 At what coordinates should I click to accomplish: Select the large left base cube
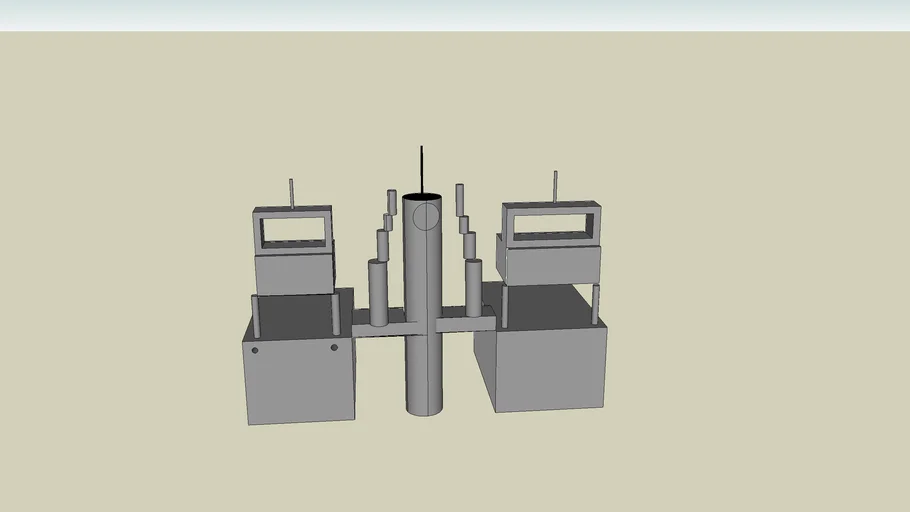pyautogui.click(x=298, y=356)
